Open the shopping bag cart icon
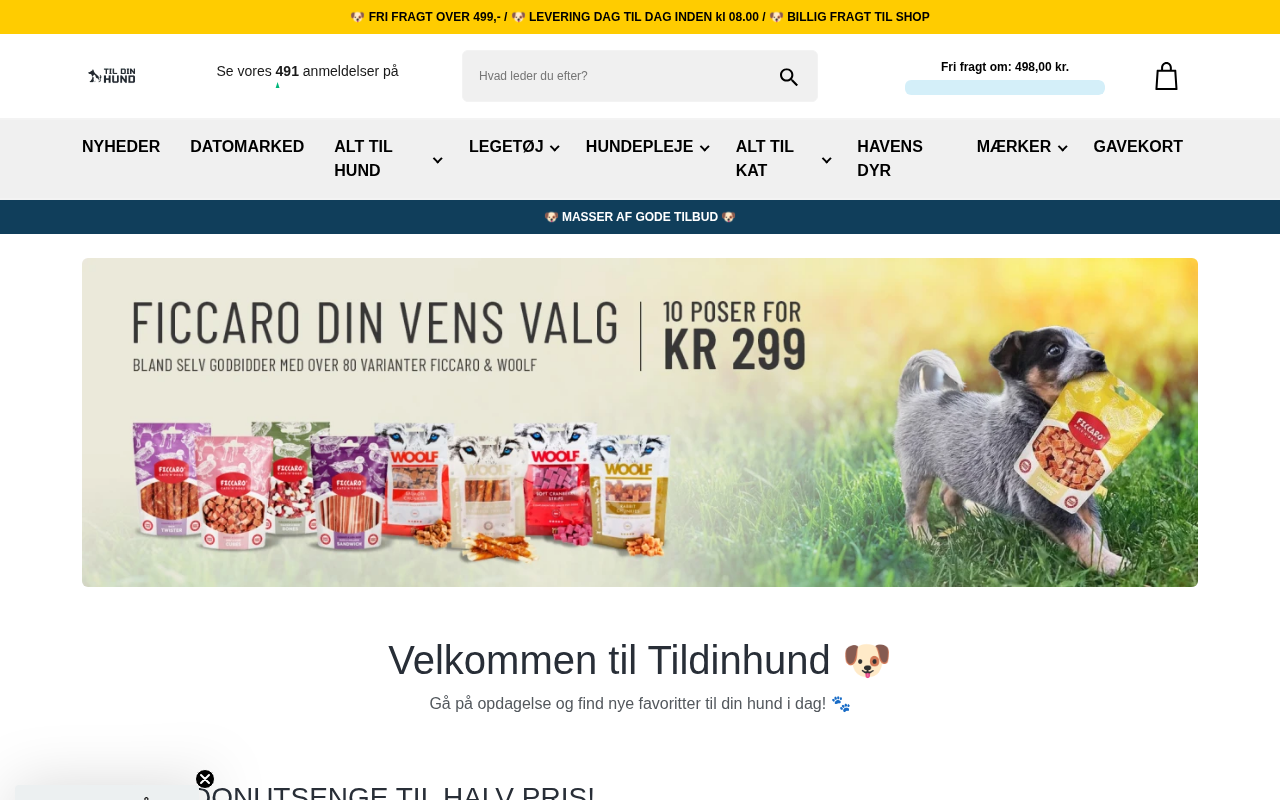The width and height of the screenshot is (1280, 800). pos(1166,76)
